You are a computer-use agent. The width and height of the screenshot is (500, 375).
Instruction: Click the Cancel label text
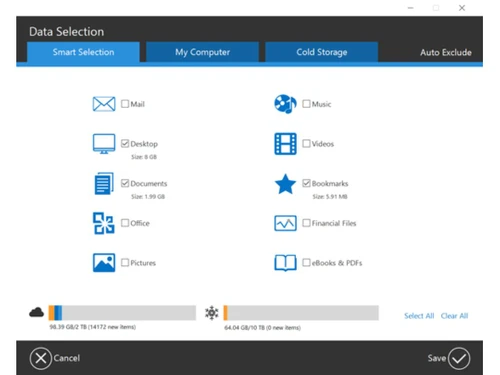click(67, 358)
